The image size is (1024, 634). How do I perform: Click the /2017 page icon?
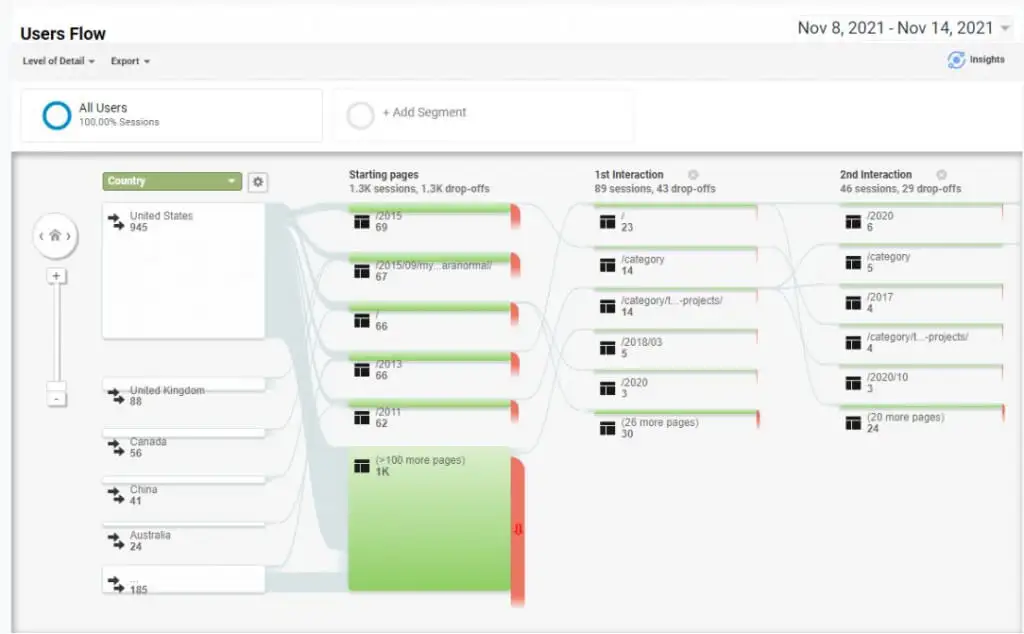point(853,303)
